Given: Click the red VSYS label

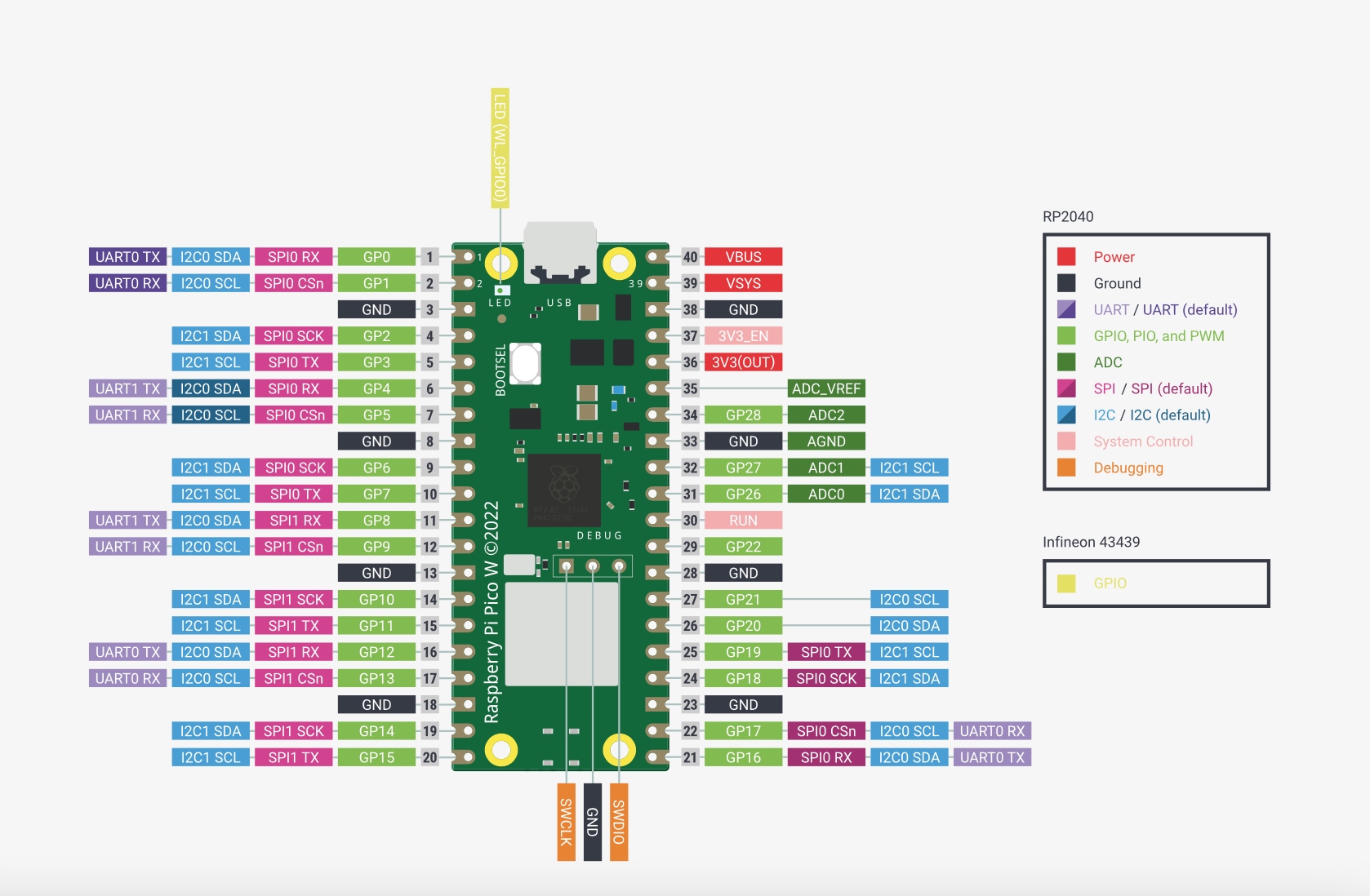Looking at the screenshot, I should tap(743, 283).
